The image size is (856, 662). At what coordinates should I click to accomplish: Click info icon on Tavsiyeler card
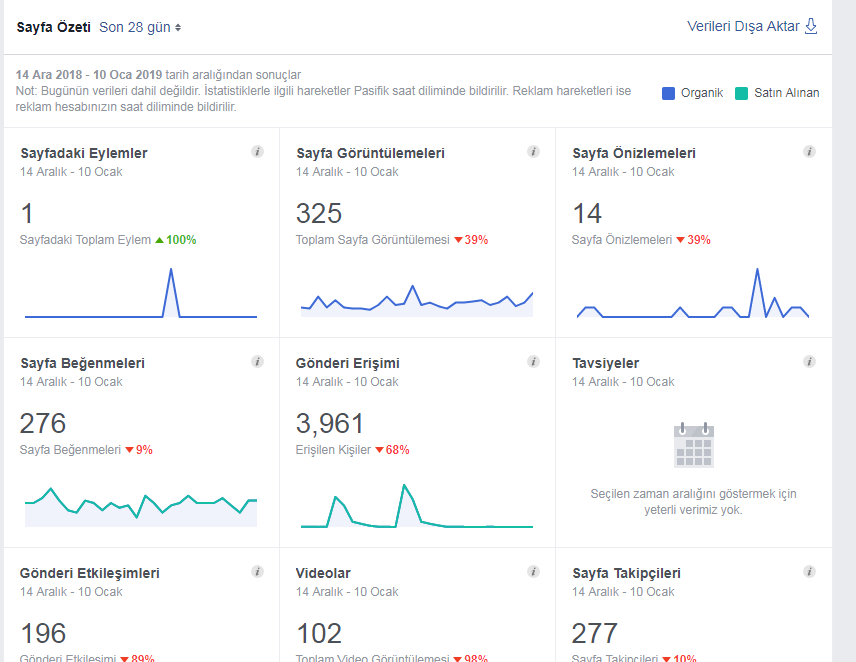[809, 362]
